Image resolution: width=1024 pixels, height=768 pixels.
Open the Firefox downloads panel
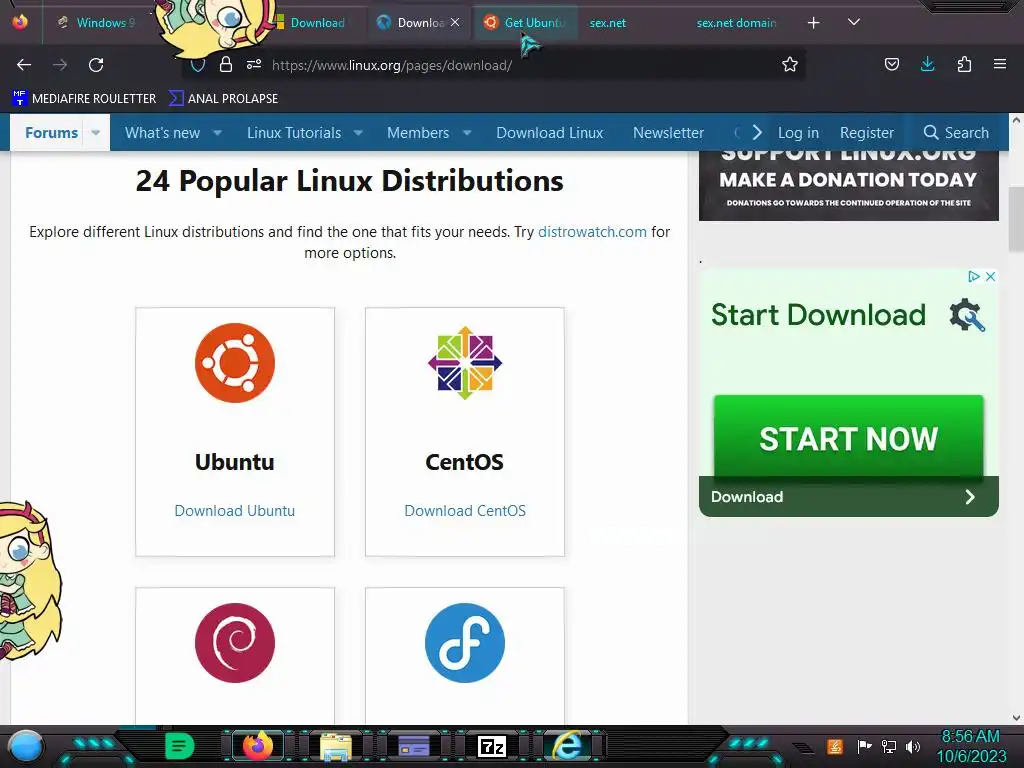click(927, 64)
